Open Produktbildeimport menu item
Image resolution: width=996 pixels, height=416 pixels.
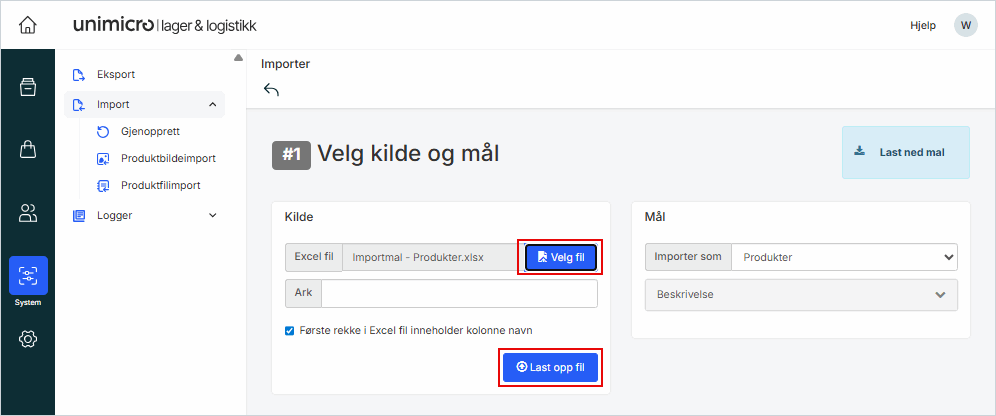pyautogui.click(x=167, y=158)
